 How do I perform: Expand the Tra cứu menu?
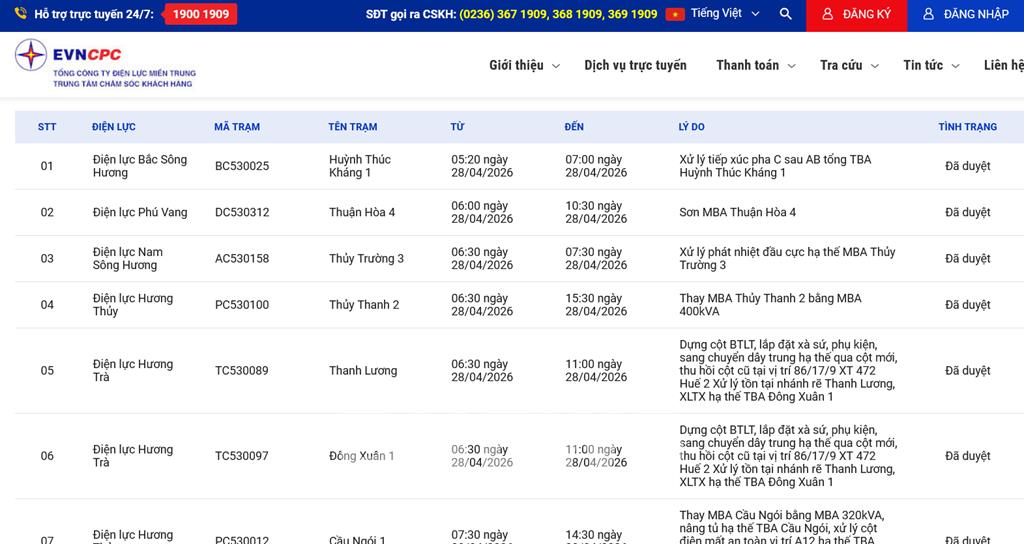pyautogui.click(x=849, y=65)
